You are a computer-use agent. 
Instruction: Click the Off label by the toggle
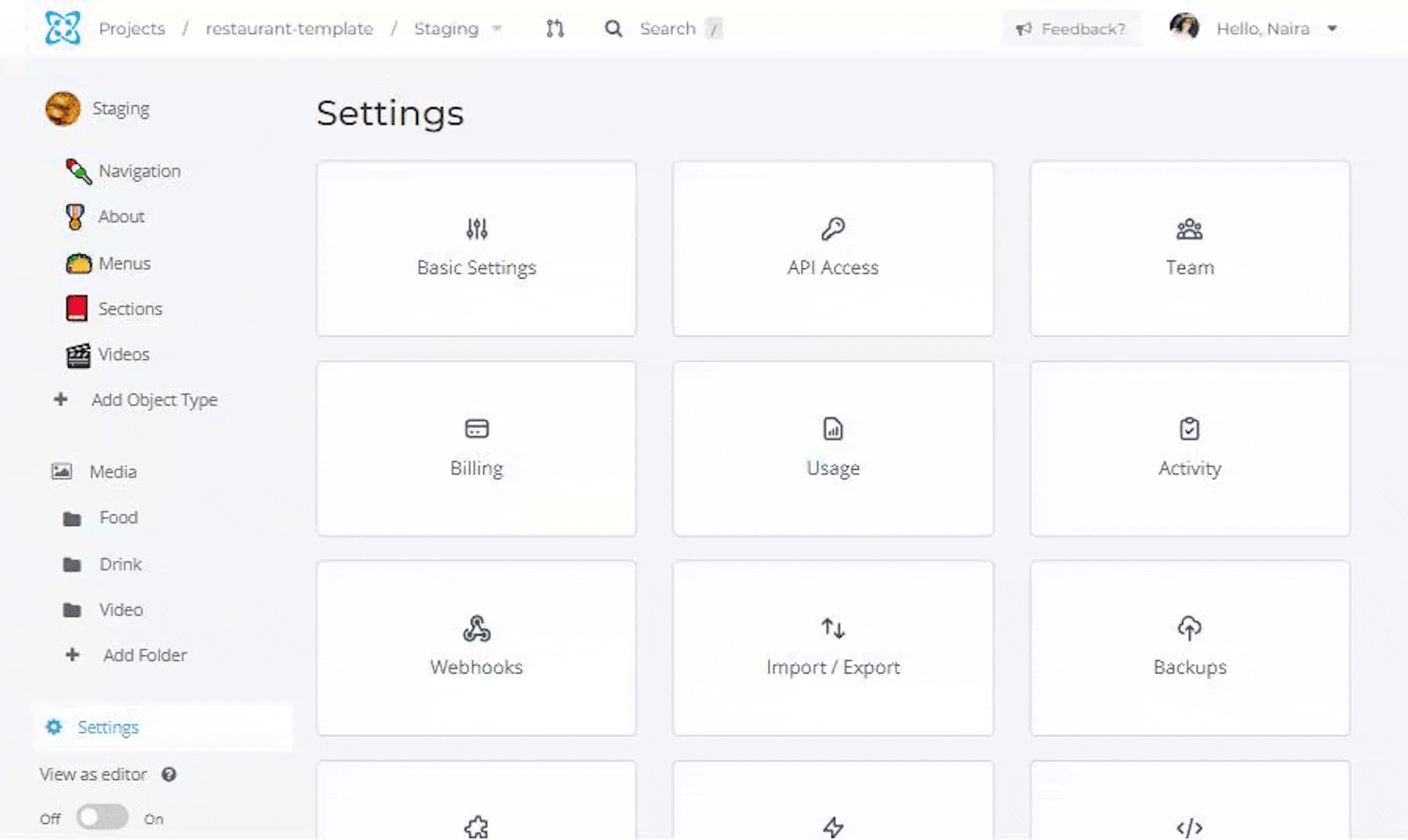51,819
